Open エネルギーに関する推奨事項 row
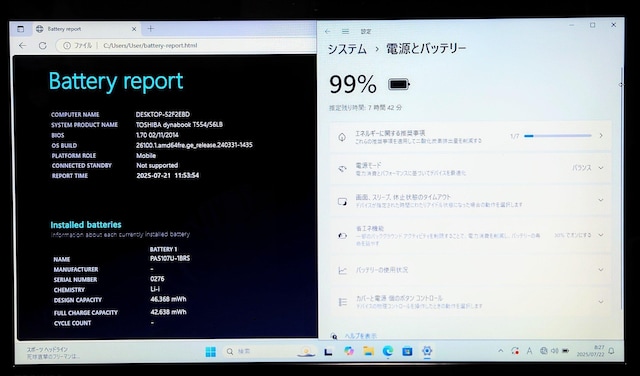 pos(470,136)
